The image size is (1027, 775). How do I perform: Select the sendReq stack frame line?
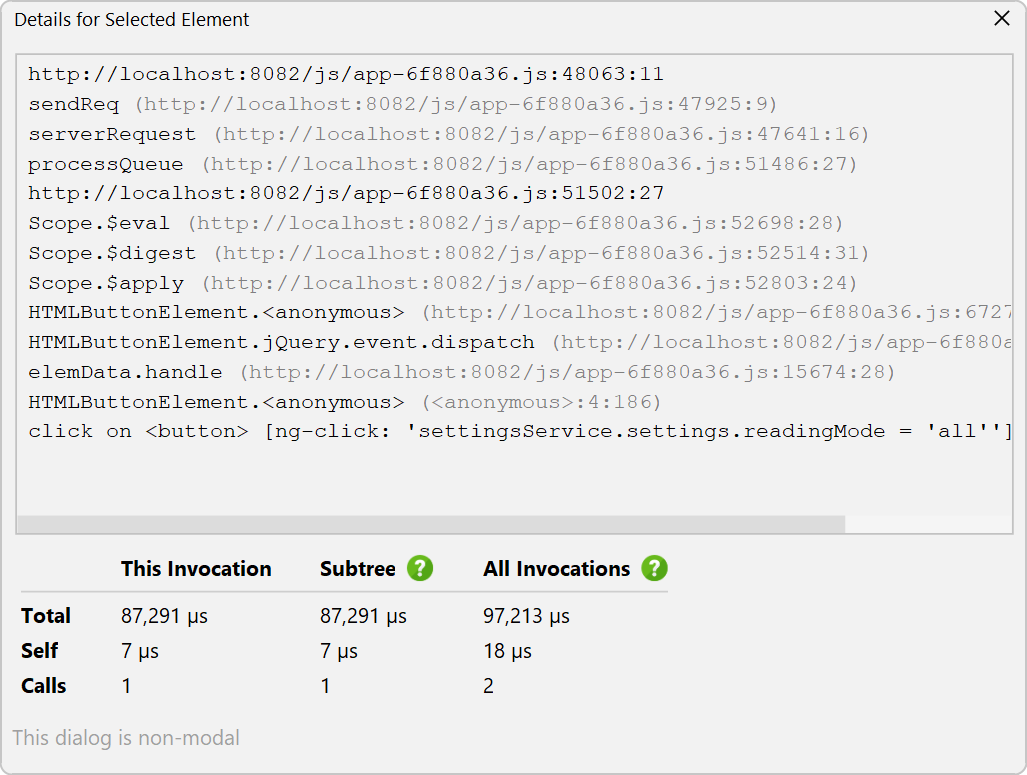(402, 104)
